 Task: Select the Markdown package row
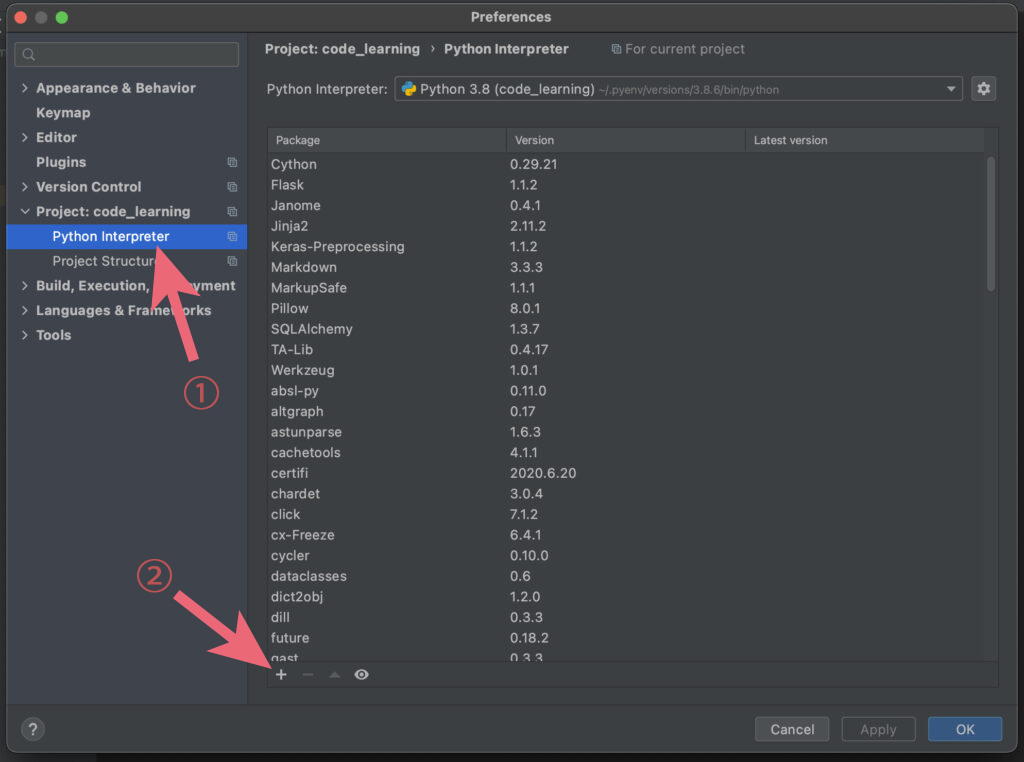(x=626, y=267)
